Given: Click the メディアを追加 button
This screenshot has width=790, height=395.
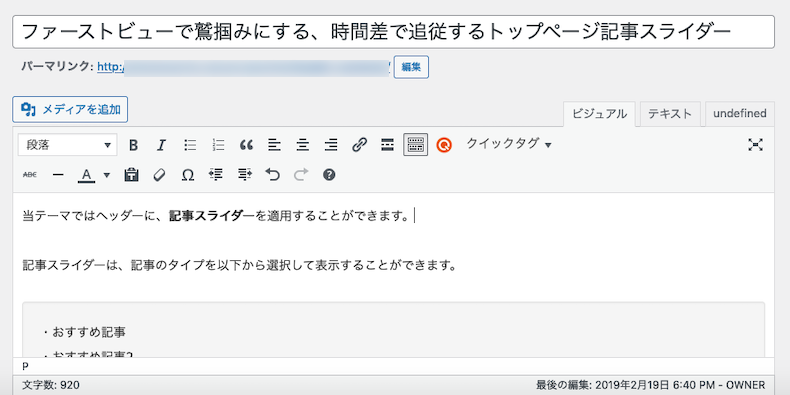Looking at the screenshot, I should [x=70, y=109].
